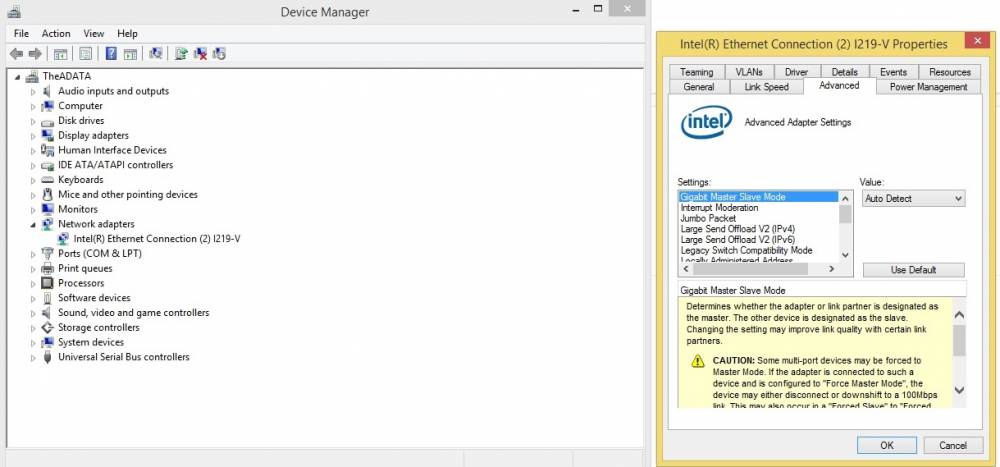Switch to the Link Speed tab
The width and height of the screenshot is (1000, 467).
[x=767, y=87]
